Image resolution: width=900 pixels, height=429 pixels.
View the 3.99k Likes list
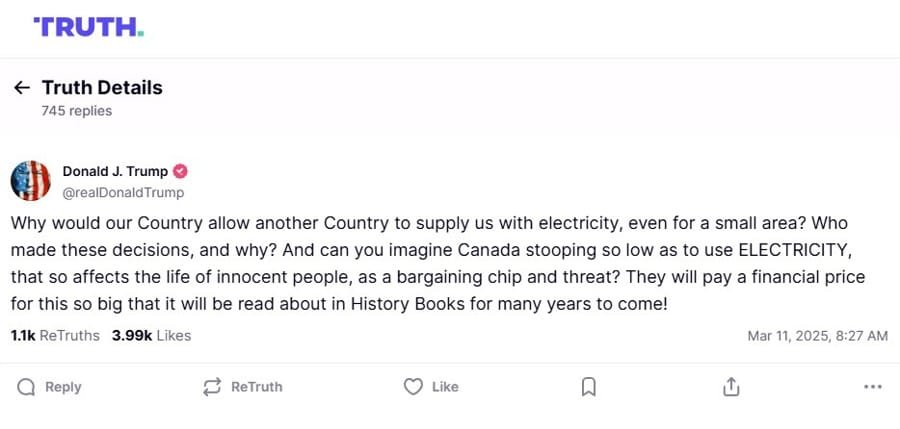150,336
